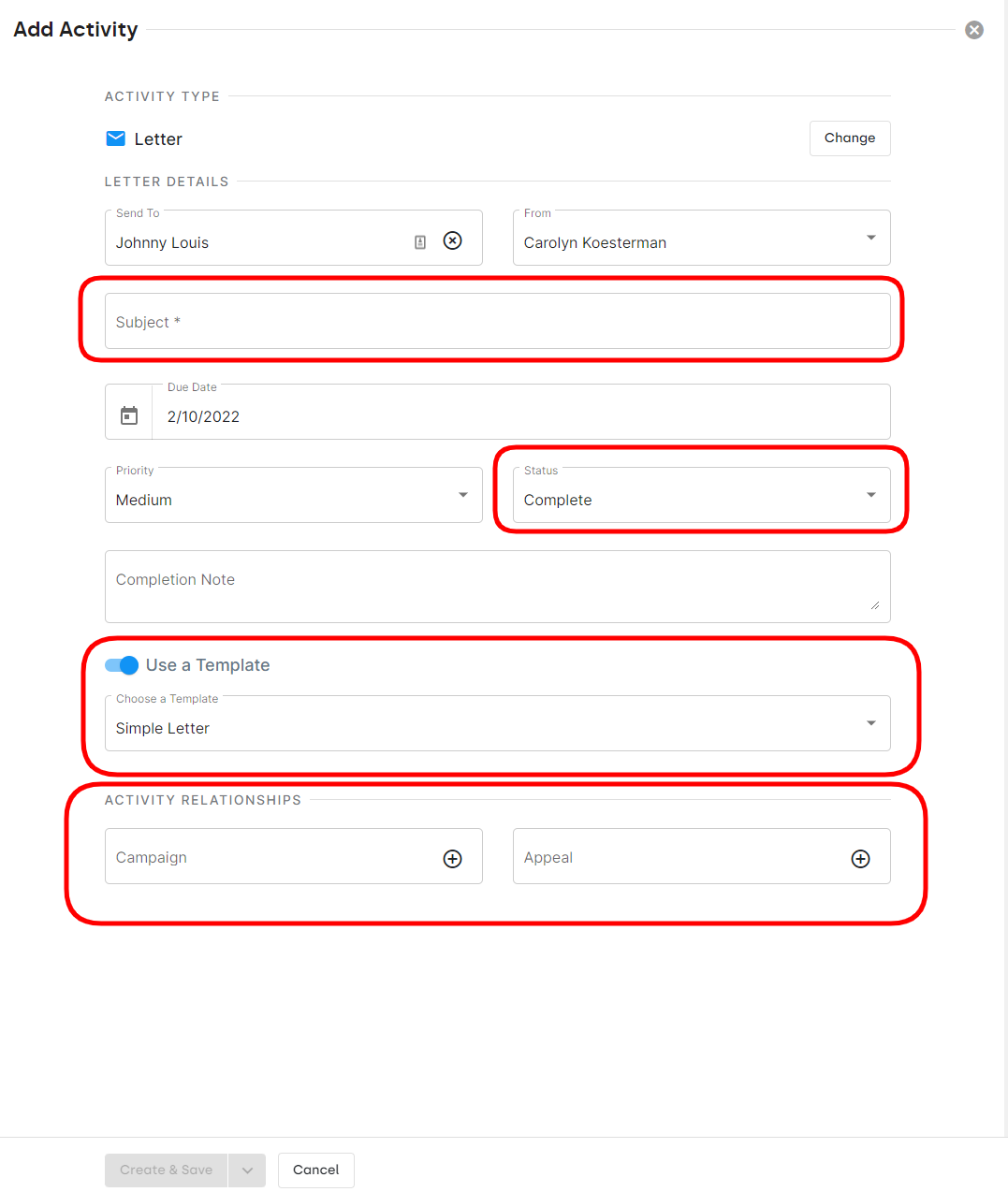Add a Campaign with the plus icon
This screenshot has height=1192, width=1008.
tap(452, 859)
